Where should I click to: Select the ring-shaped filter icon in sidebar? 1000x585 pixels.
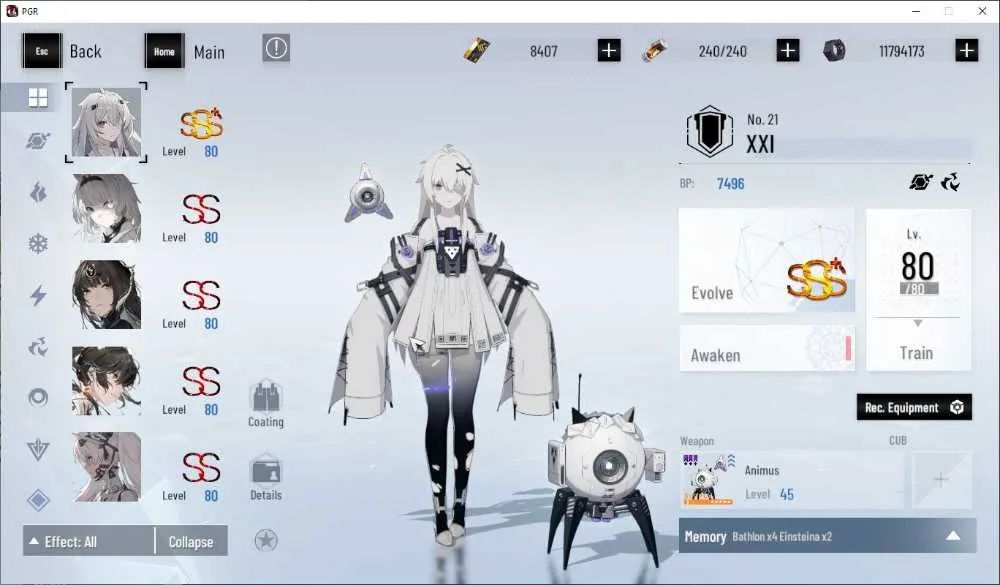[x=38, y=397]
